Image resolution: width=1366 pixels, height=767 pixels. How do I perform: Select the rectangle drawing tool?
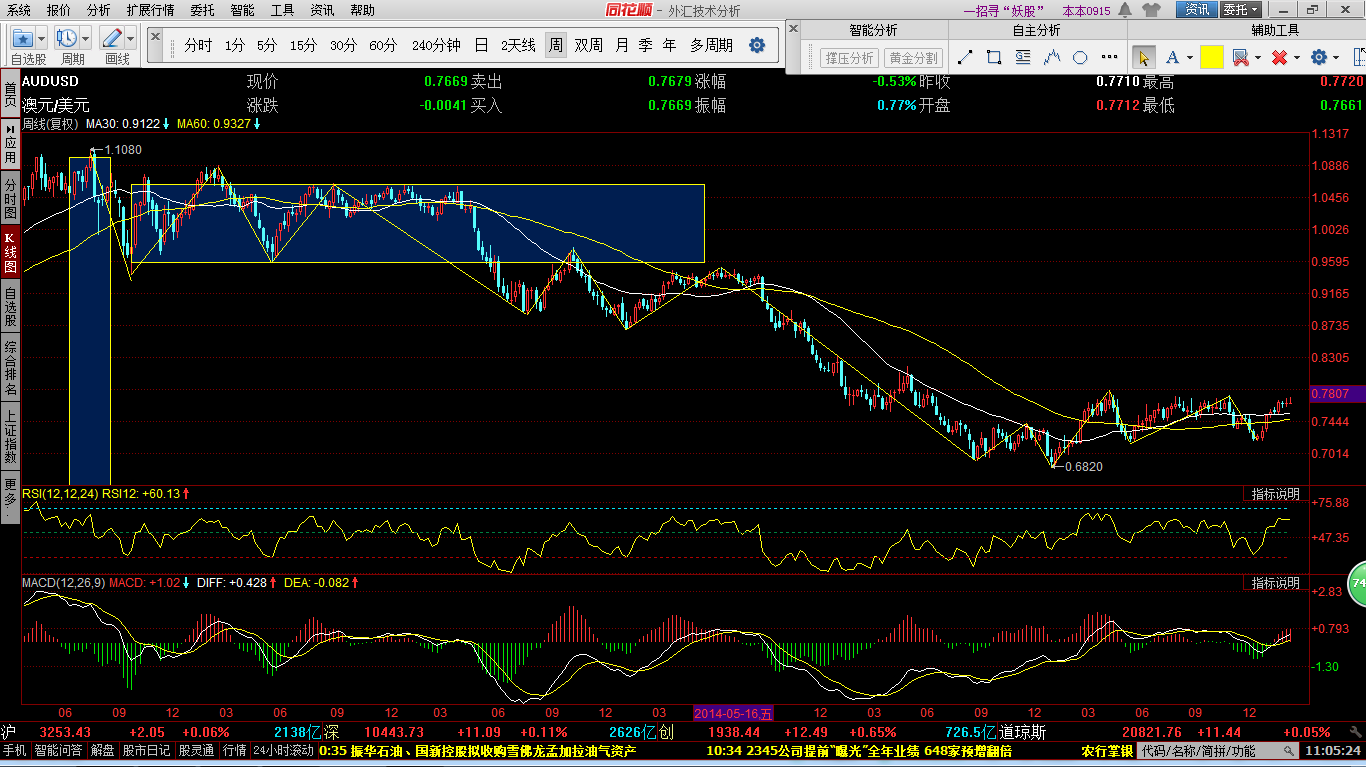point(994,57)
